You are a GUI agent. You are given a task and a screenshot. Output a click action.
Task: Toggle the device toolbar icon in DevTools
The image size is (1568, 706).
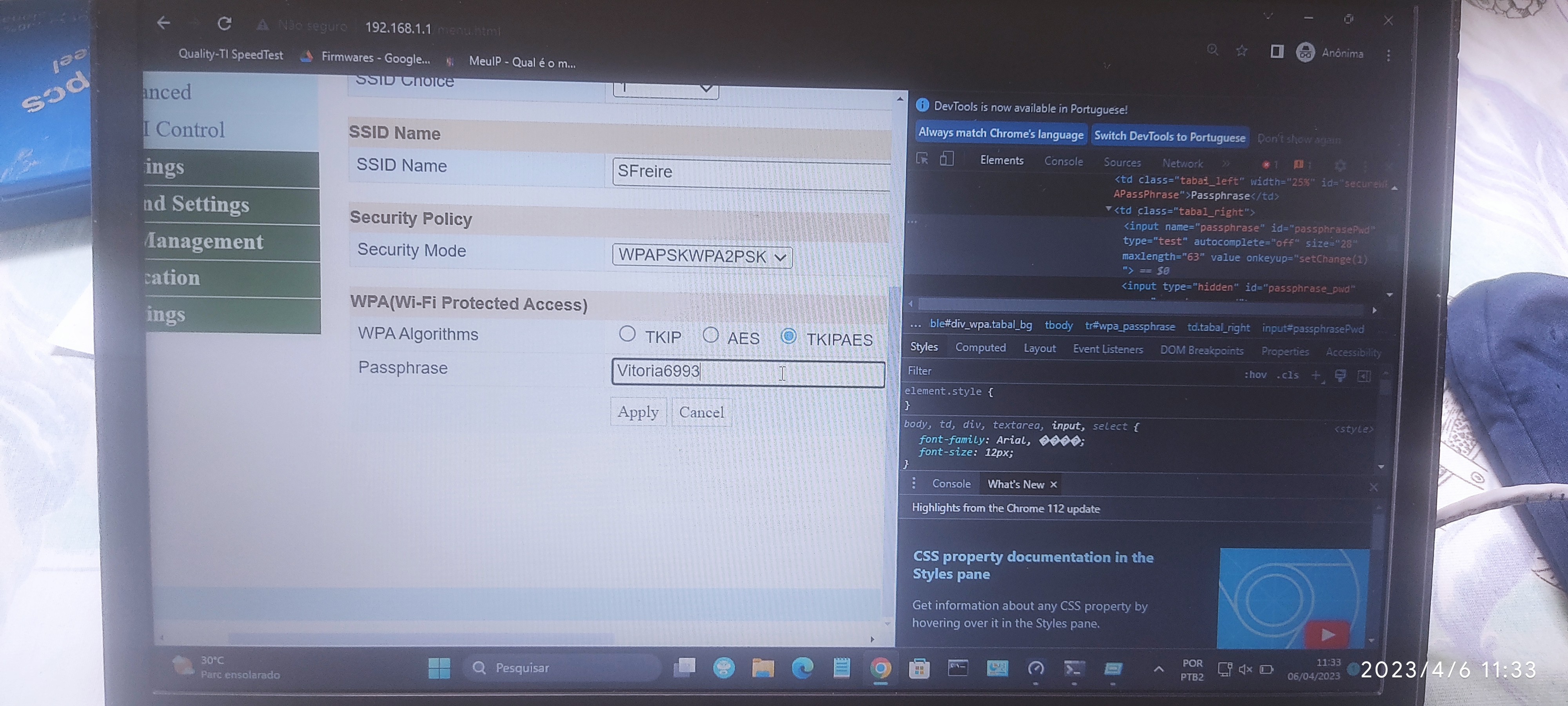947,160
